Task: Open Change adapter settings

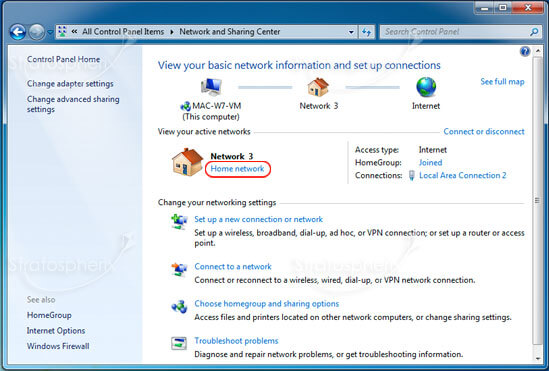Action: (70, 84)
